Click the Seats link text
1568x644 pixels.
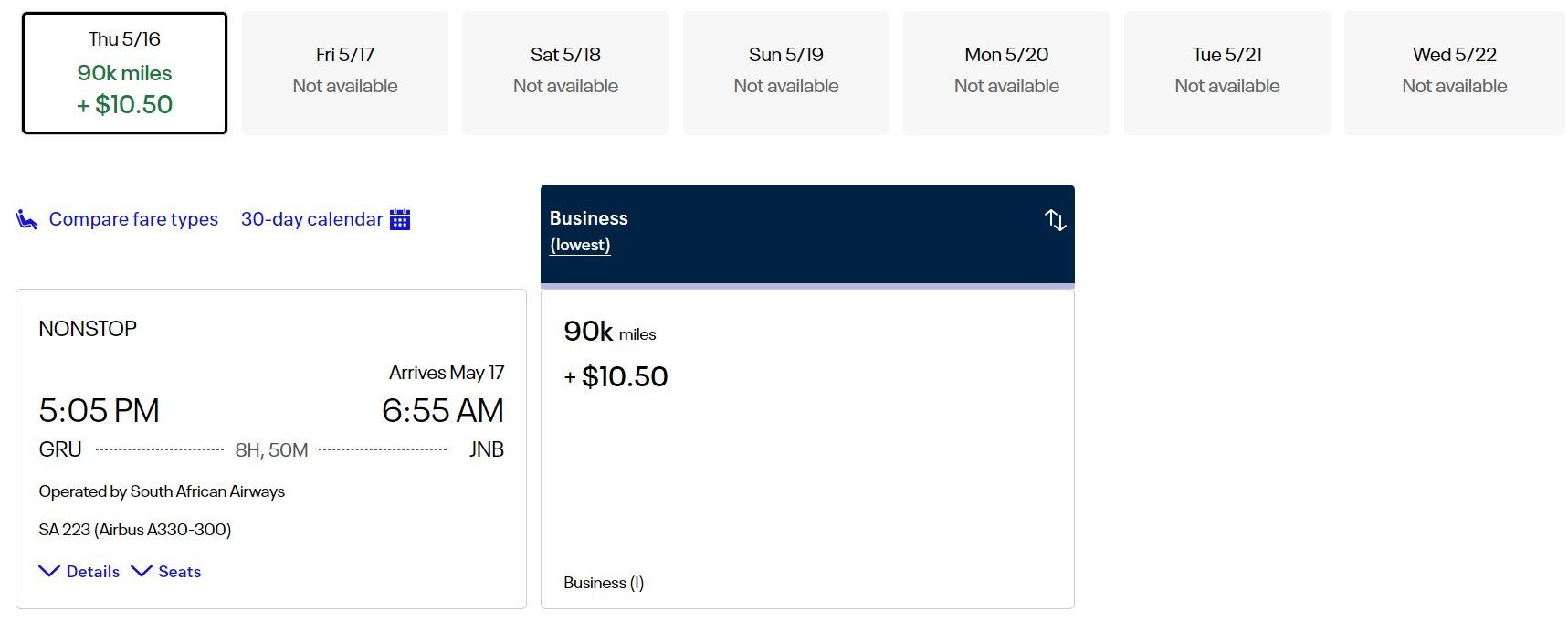click(x=180, y=572)
